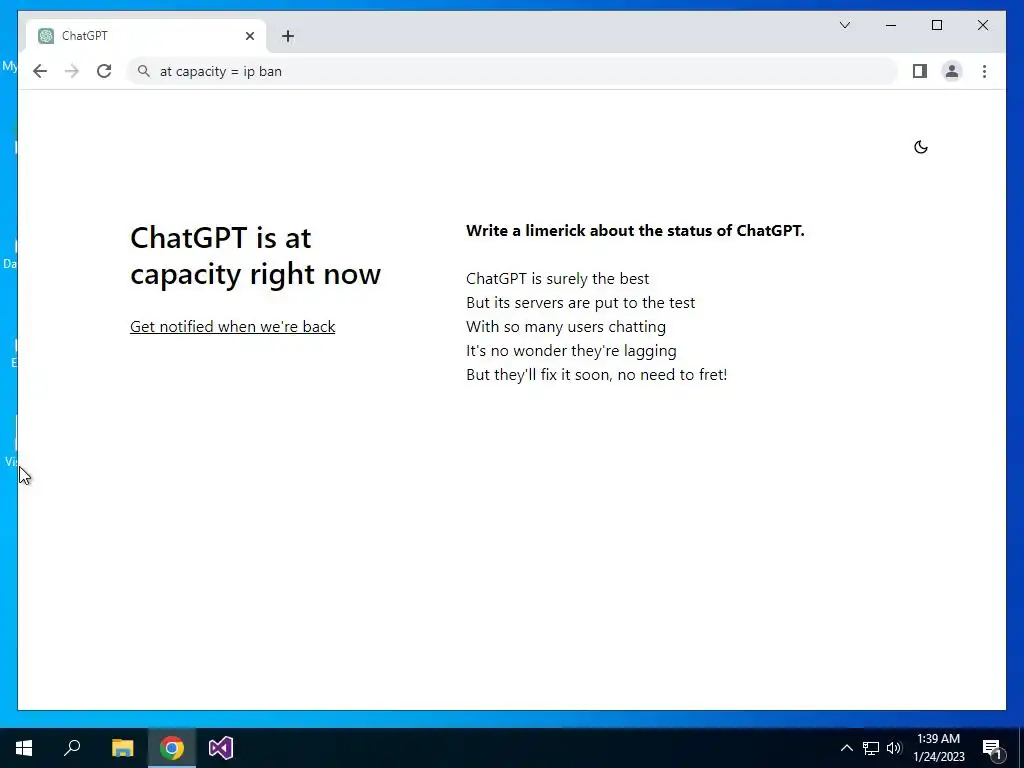Close the Chrome window
The width and height of the screenshot is (1024, 768).
[982, 25]
